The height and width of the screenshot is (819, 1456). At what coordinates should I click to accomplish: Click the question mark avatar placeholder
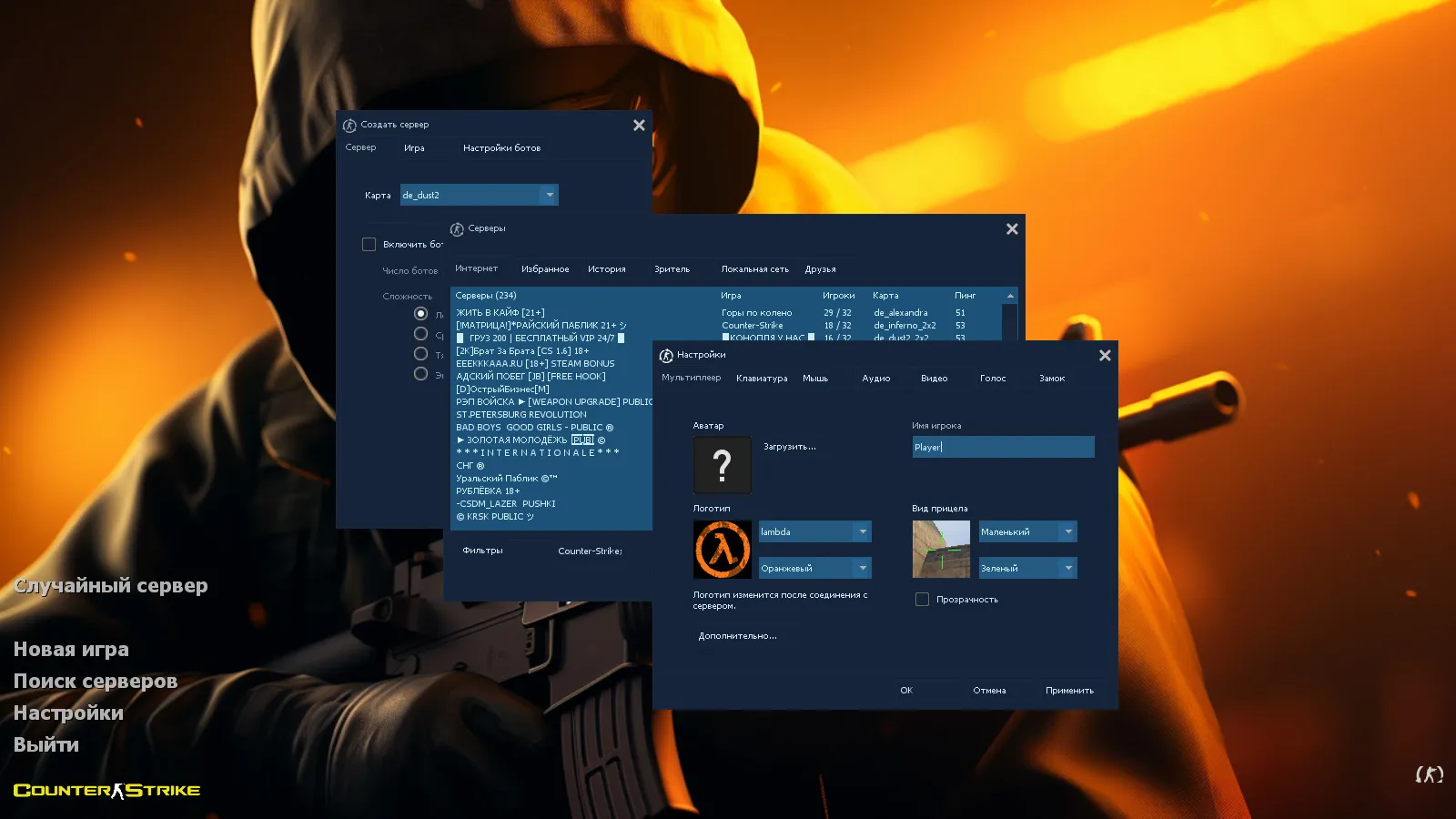[722, 464]
